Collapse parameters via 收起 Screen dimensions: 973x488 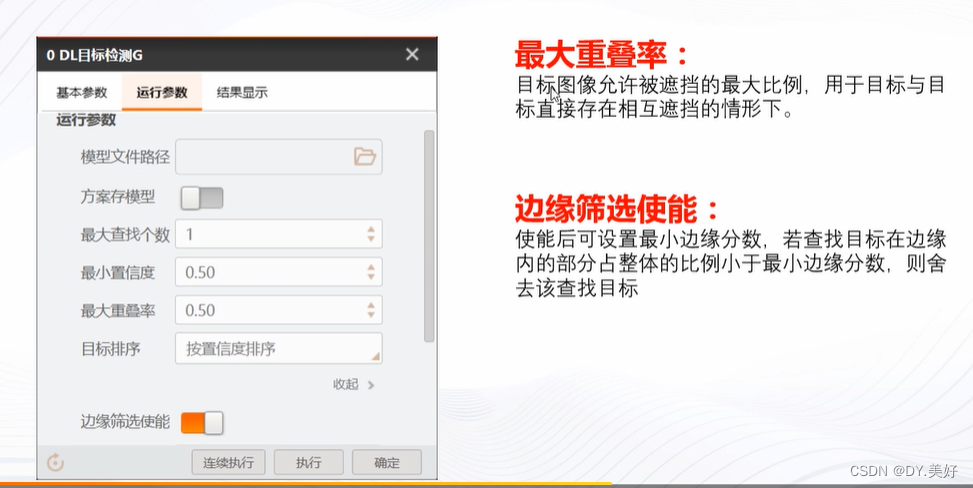coord(354,384)
